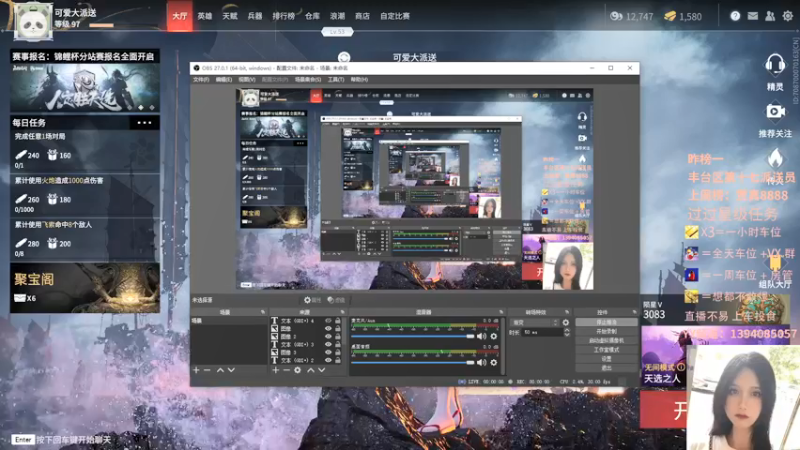This screenshot has height=450, width=800.
Task: Select the 场景 entry in scenes list
Action: click(x=229, y=321)
